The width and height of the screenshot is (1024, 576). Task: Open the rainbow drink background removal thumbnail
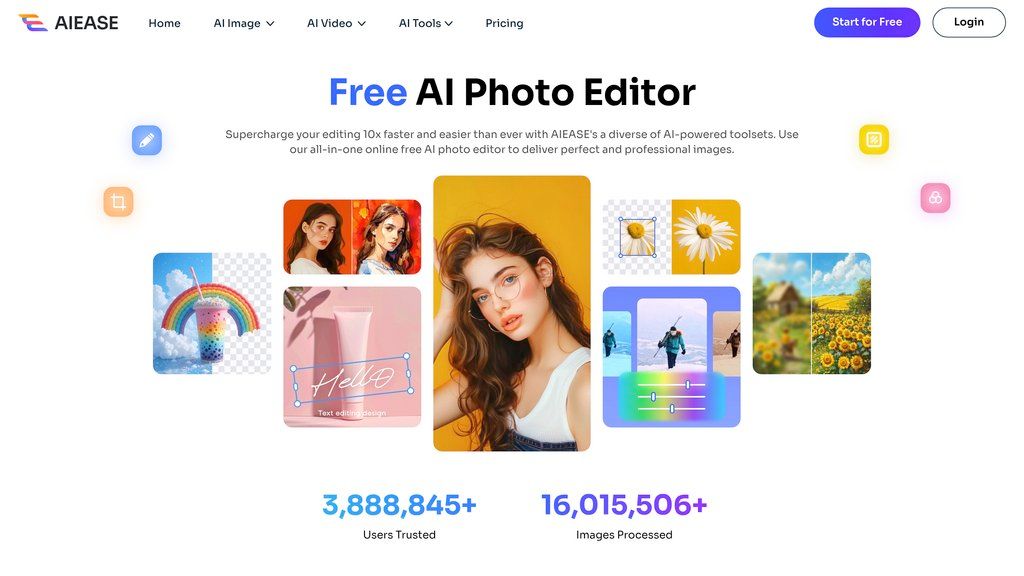212,313
